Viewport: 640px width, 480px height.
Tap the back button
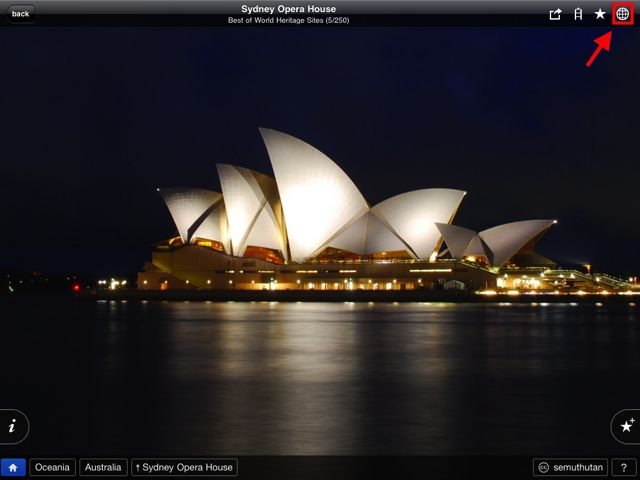(20, 14)
